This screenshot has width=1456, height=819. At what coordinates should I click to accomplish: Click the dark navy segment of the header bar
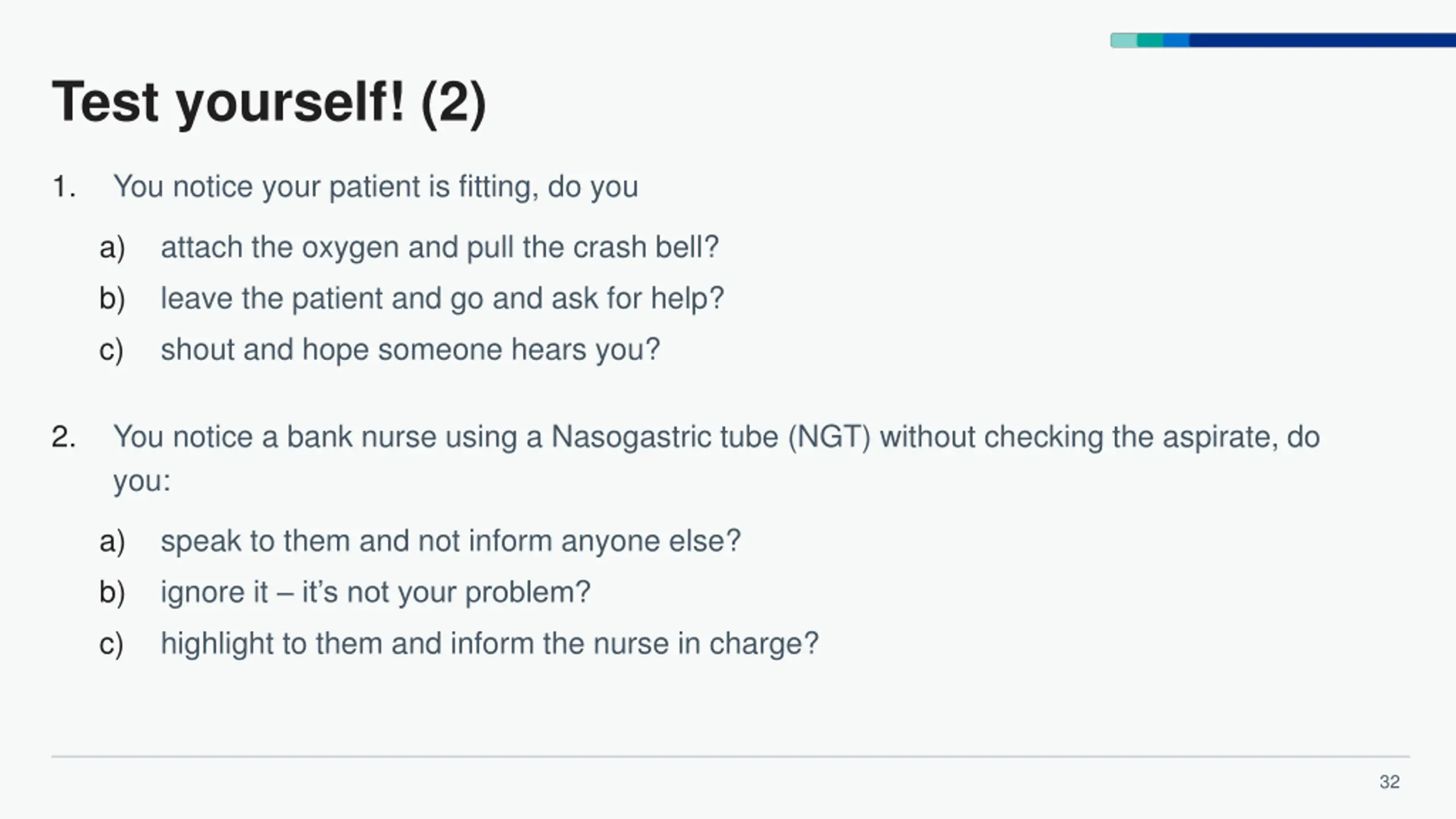pos(1322,40)
